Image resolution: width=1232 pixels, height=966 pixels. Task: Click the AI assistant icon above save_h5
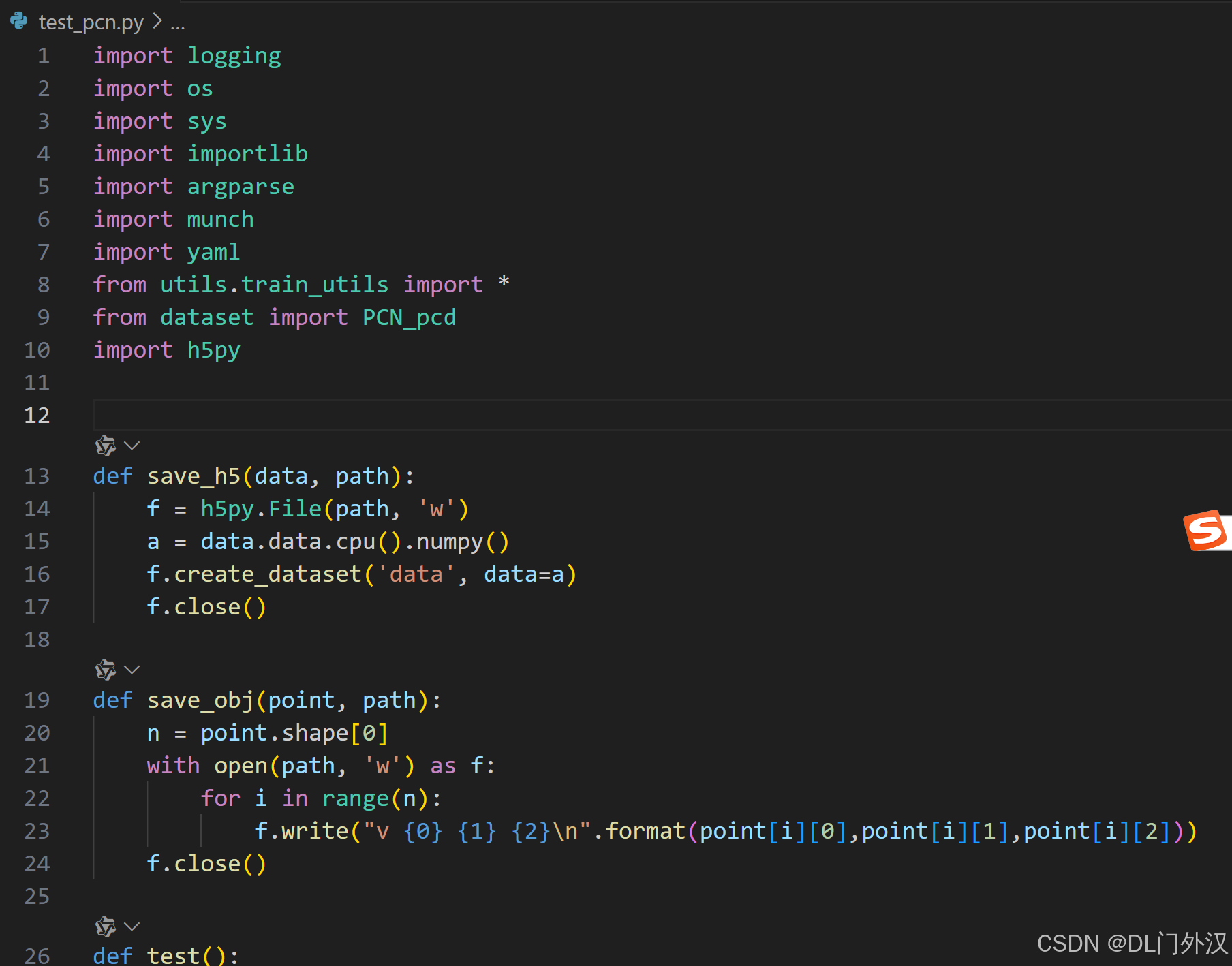(104, 446)
